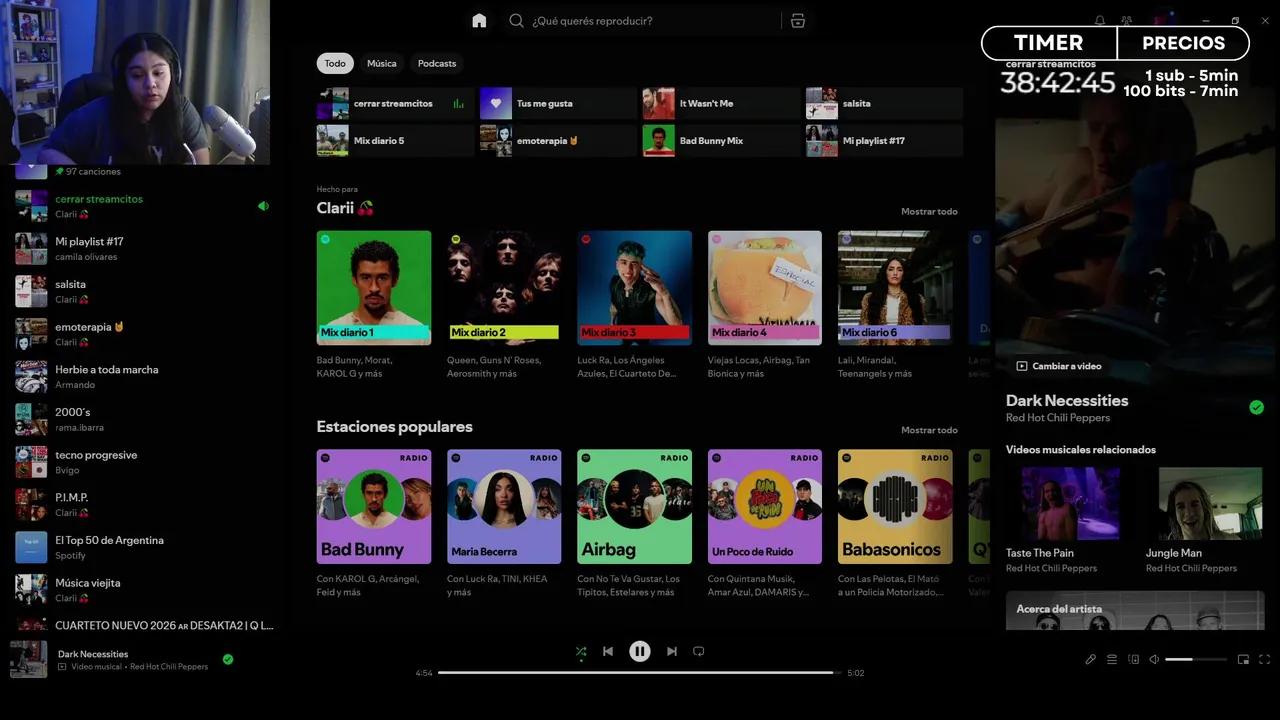Image resolution: width=1280 pixels, height=720 pixels.
Task: Click now-playing album art in bottom bar
Action: click(x=28, y=659)
